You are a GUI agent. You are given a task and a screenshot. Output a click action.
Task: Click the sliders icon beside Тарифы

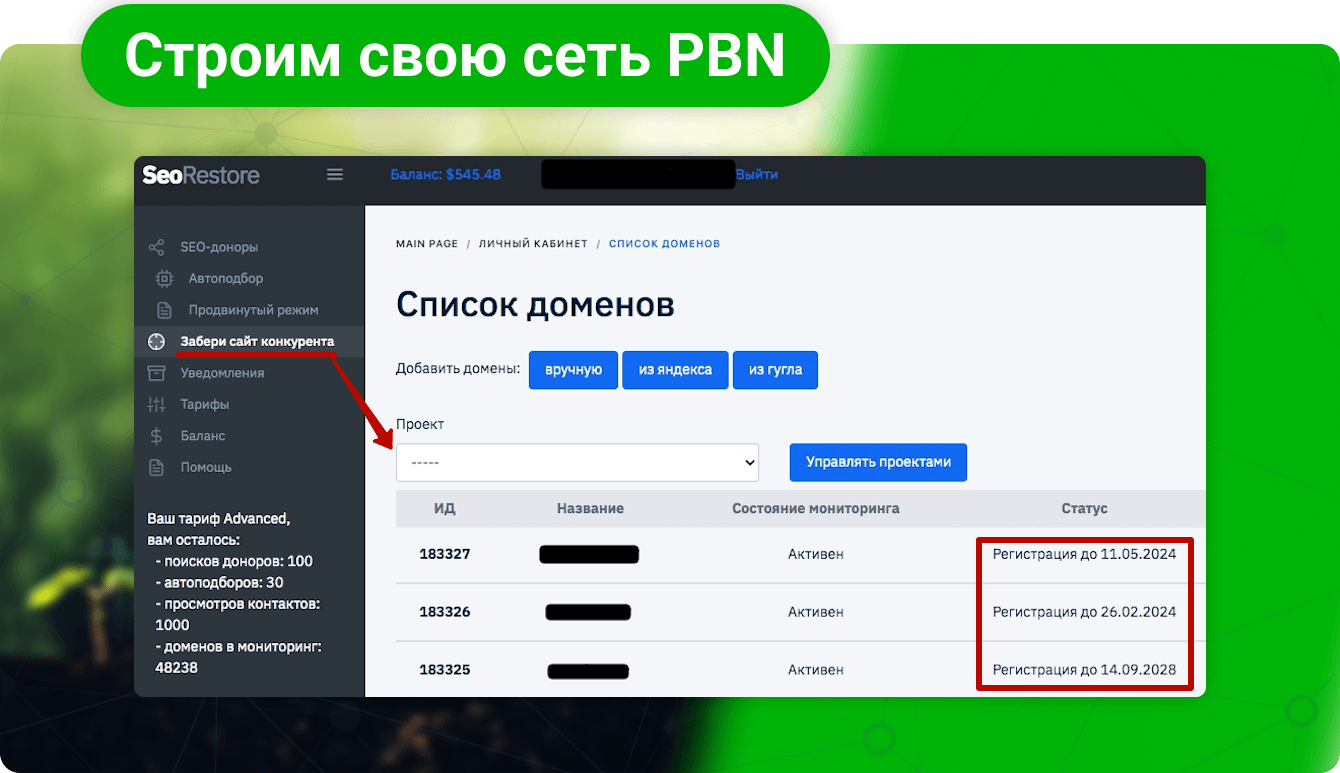pyautogui.click(x=156, y=404)
